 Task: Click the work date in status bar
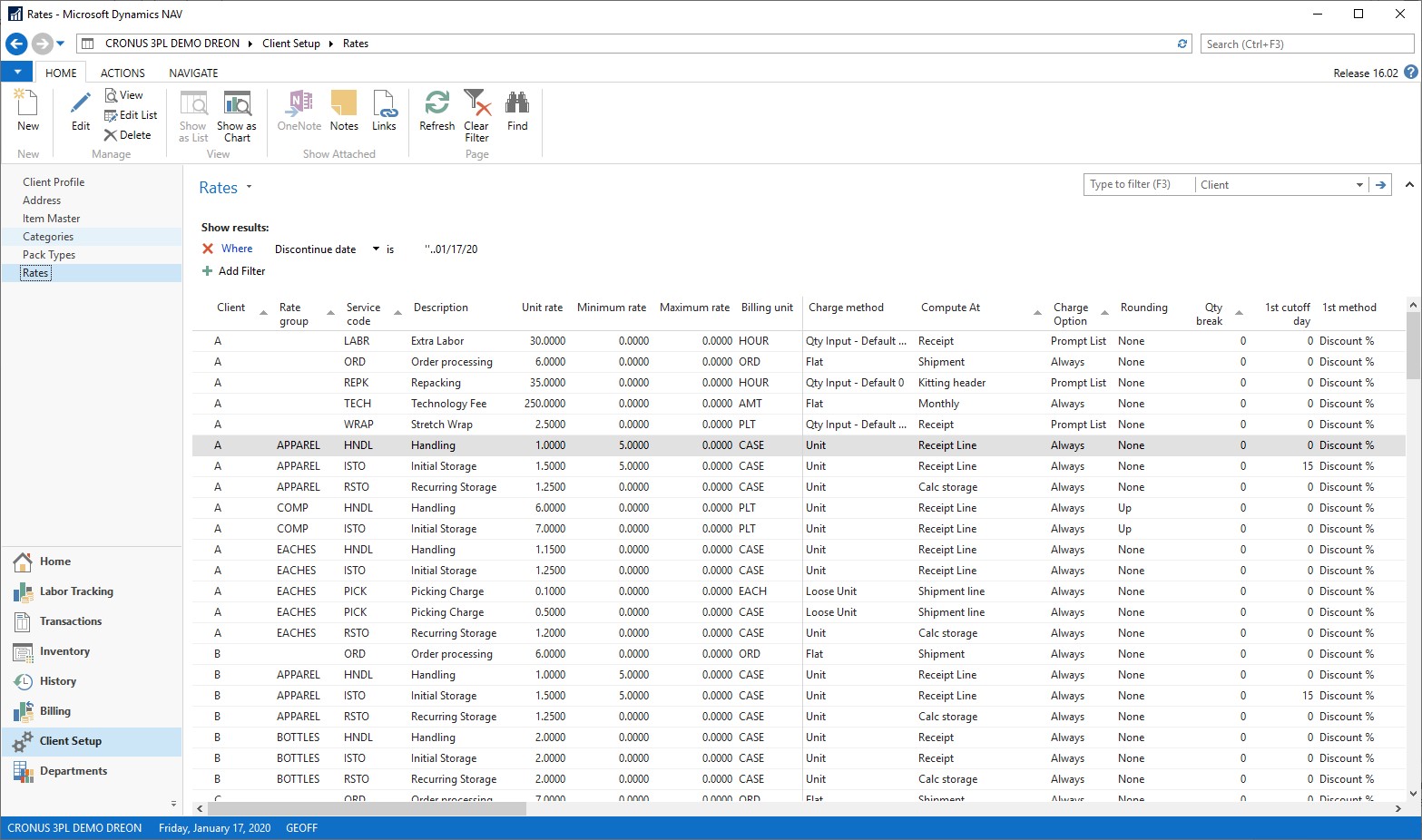point(214,828)
